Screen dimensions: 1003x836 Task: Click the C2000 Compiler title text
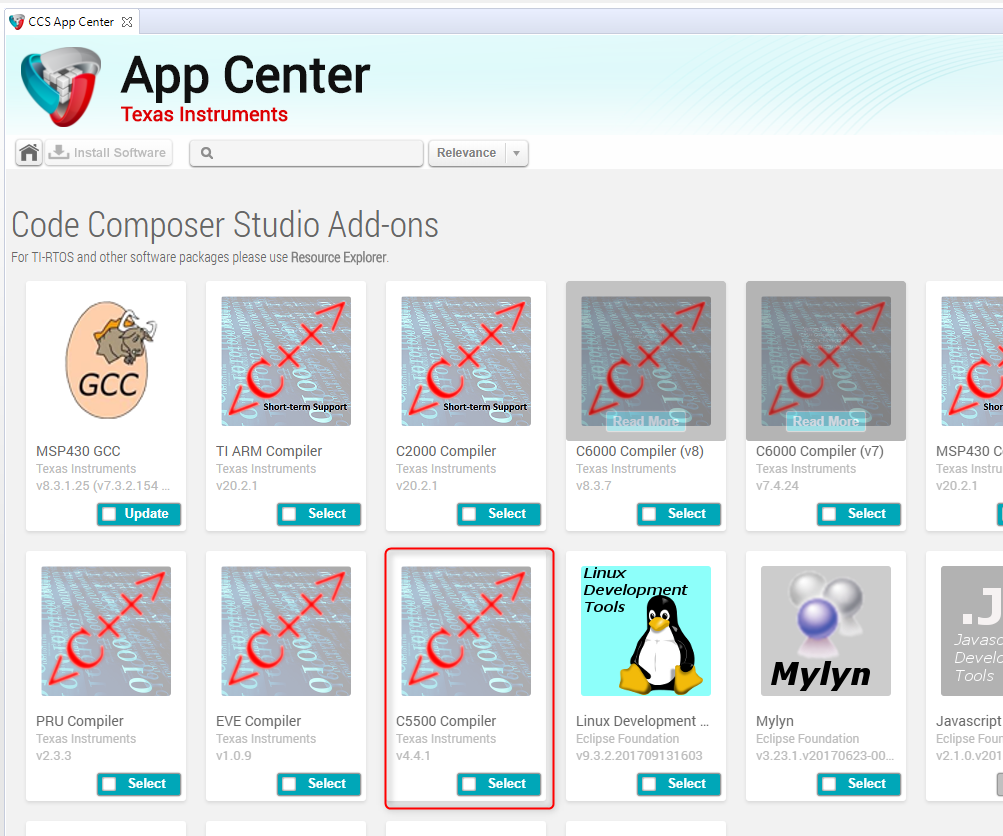[x=446, y=451]
